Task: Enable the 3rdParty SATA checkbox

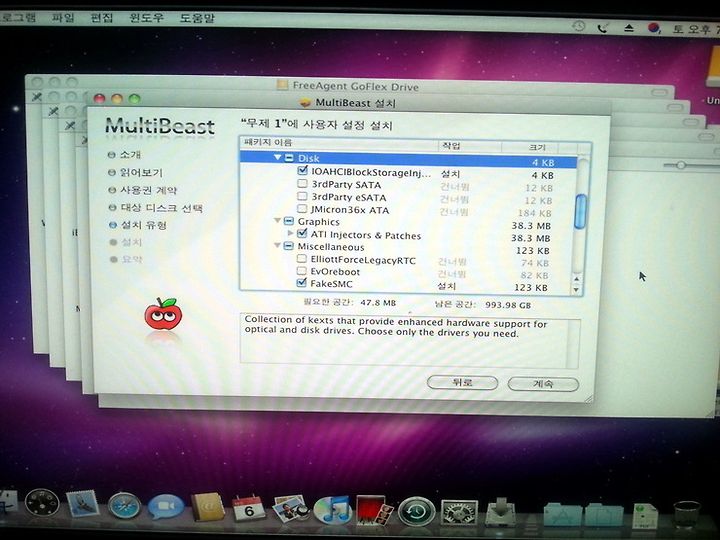Action: 302,184
